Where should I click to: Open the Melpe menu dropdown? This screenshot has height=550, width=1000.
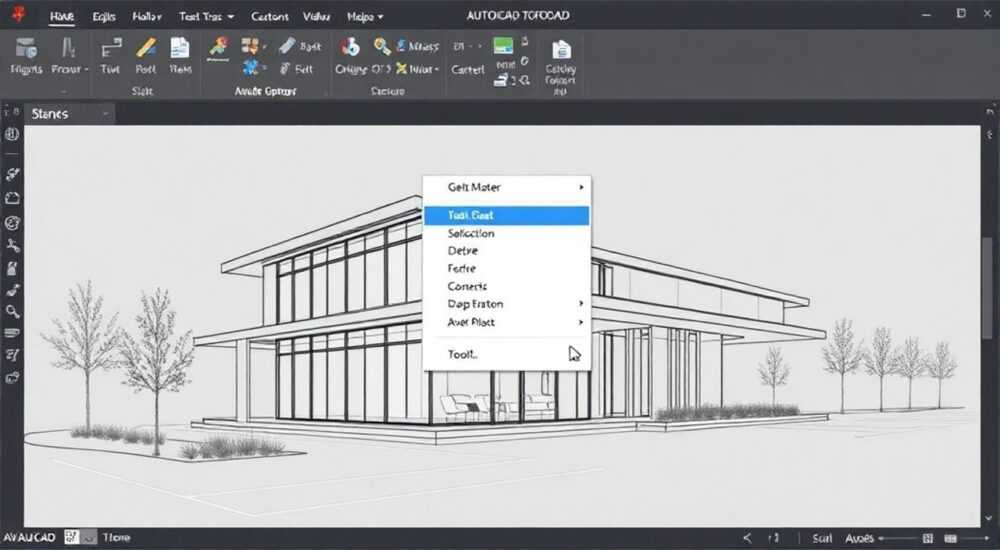tap(365, 17)
